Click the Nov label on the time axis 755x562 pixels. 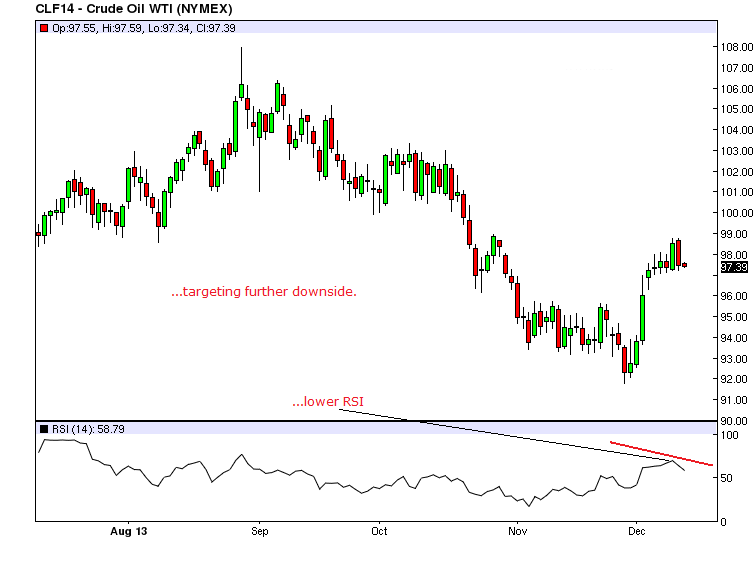516,532
